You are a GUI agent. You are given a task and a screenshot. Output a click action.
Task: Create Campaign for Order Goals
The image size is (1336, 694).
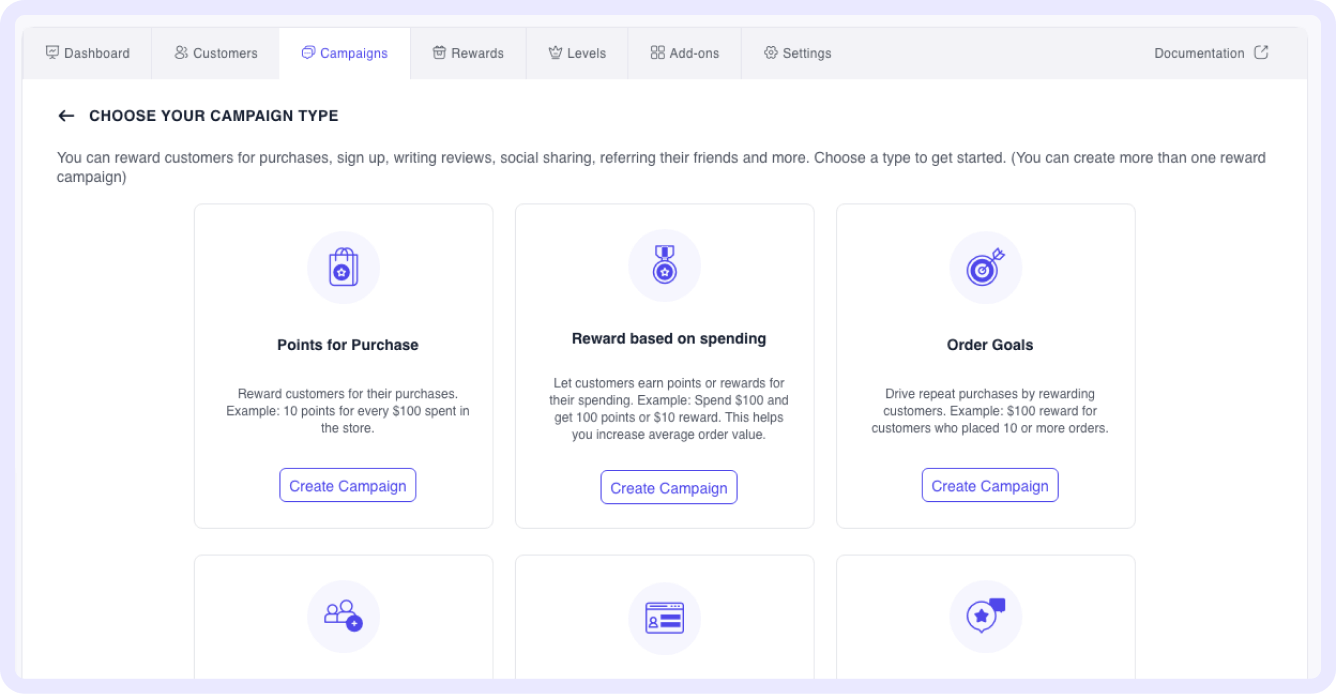pyautogui.click(x=990, y=485)
